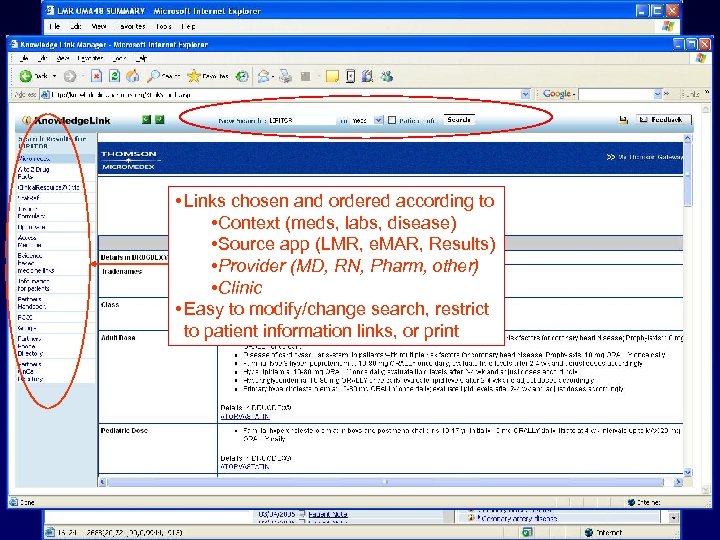The height and width of the screenshot is (540, 720).
Task: Open the Home page icon
Action: (x=133, y=76)
